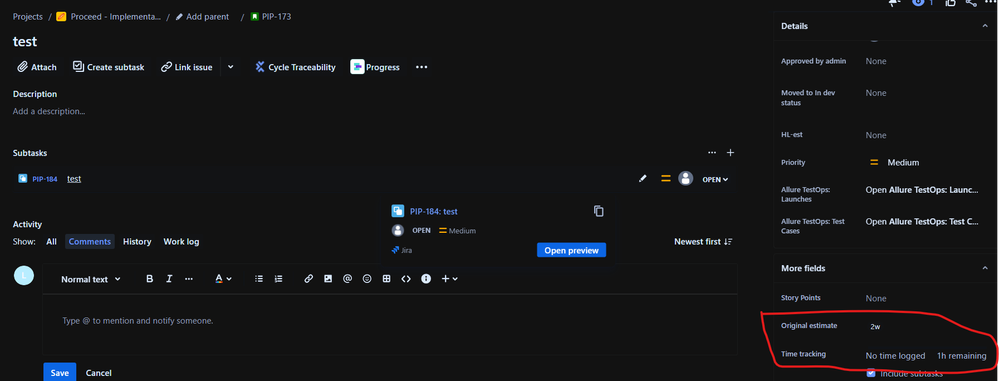999x381 pixels.
Task: Edit subtask PIP-184 with the pencil icon
Action: [642, 179]
